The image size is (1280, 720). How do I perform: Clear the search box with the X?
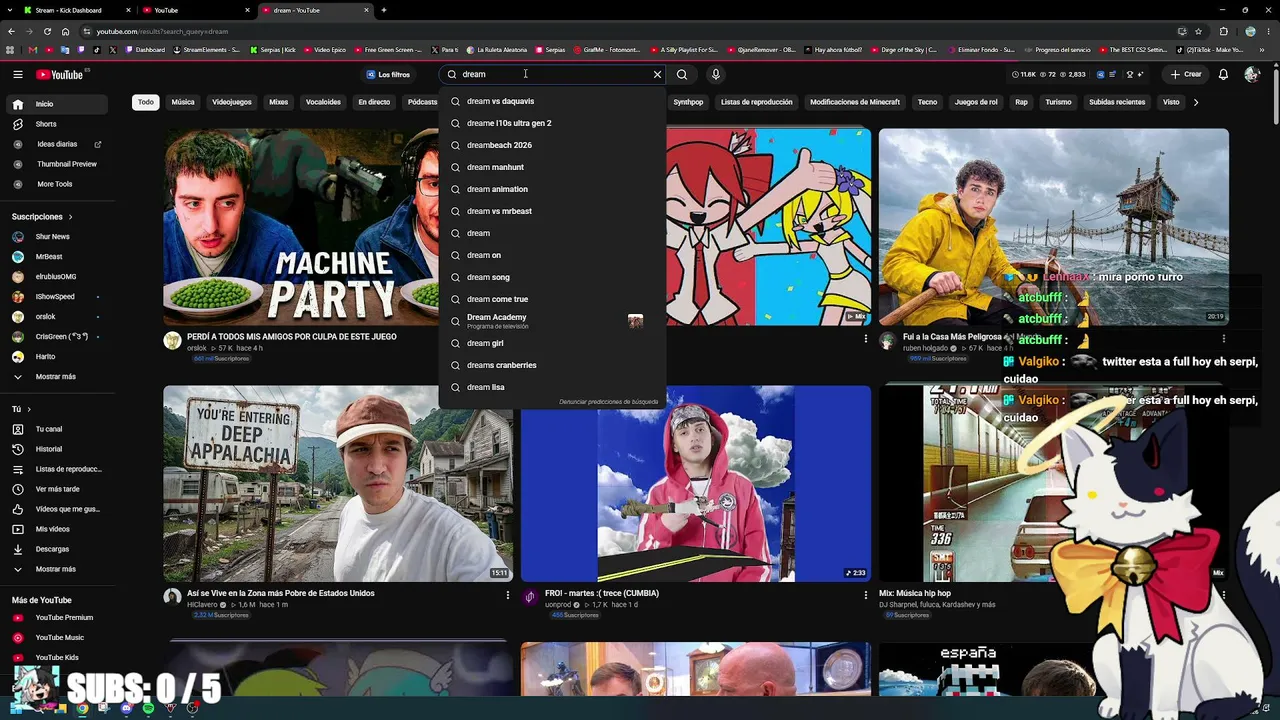[657, 74]
